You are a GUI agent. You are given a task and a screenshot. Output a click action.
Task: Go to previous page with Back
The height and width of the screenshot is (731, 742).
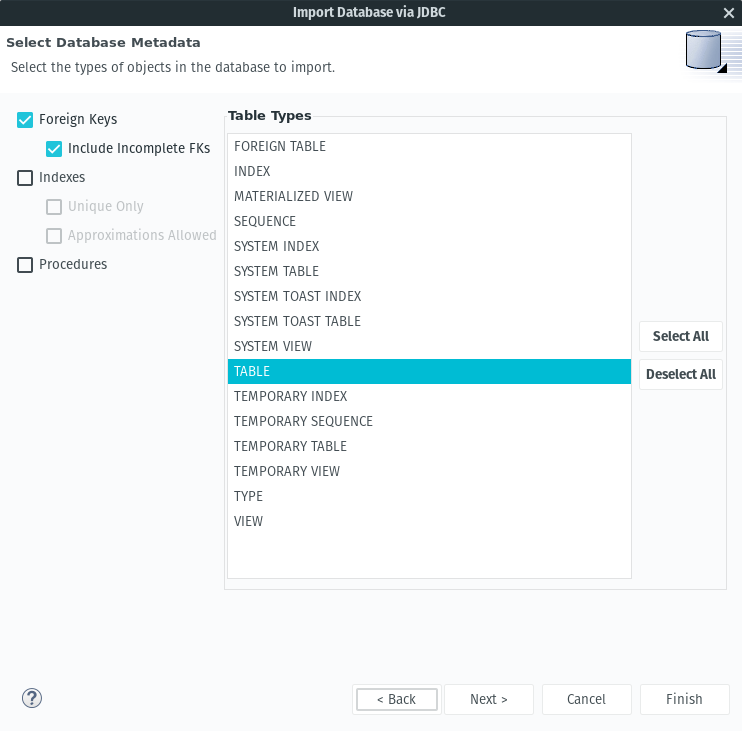tap(397, 699)
